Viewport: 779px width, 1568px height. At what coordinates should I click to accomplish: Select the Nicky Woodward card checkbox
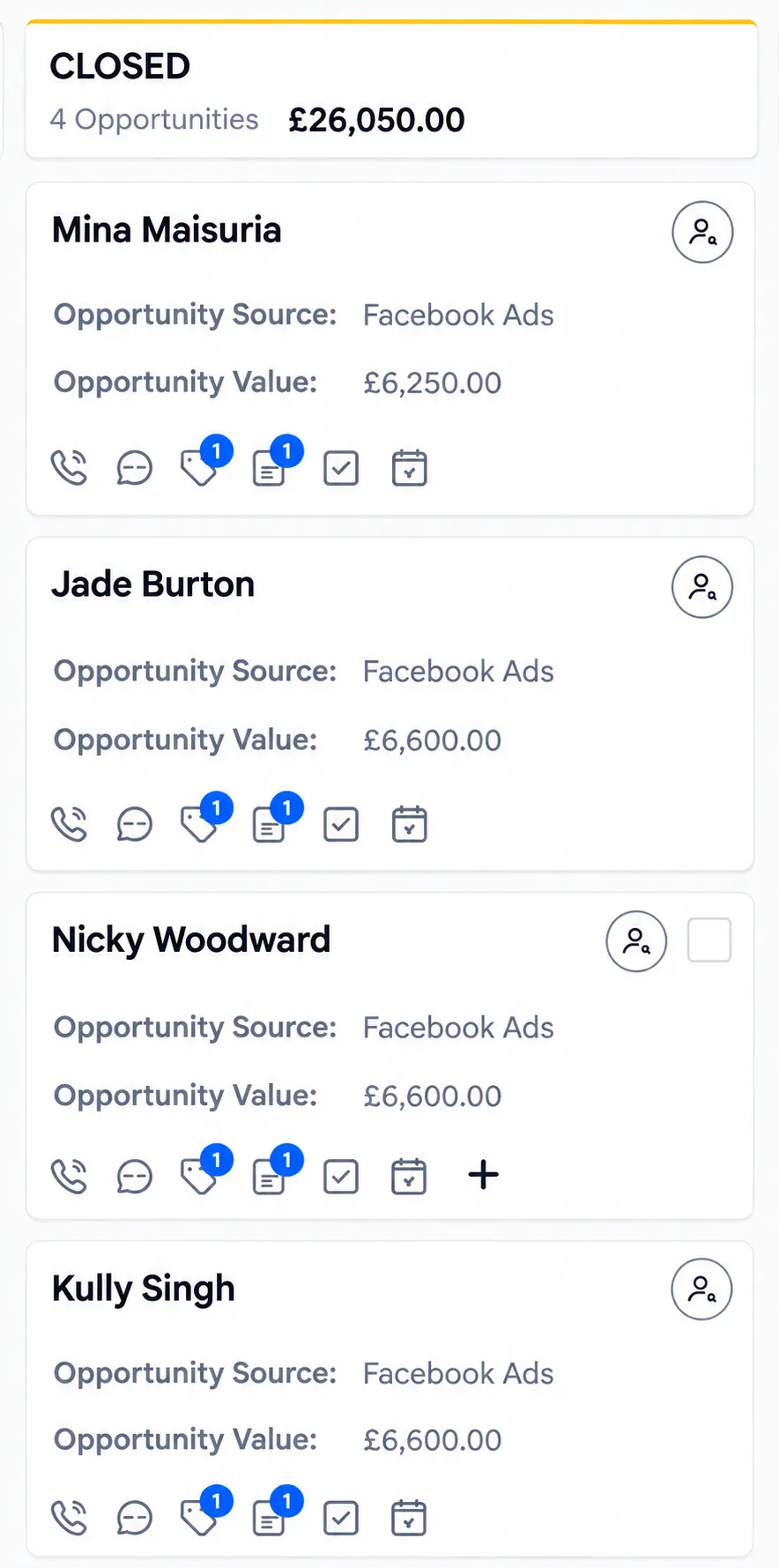click(x=709, y=940)
